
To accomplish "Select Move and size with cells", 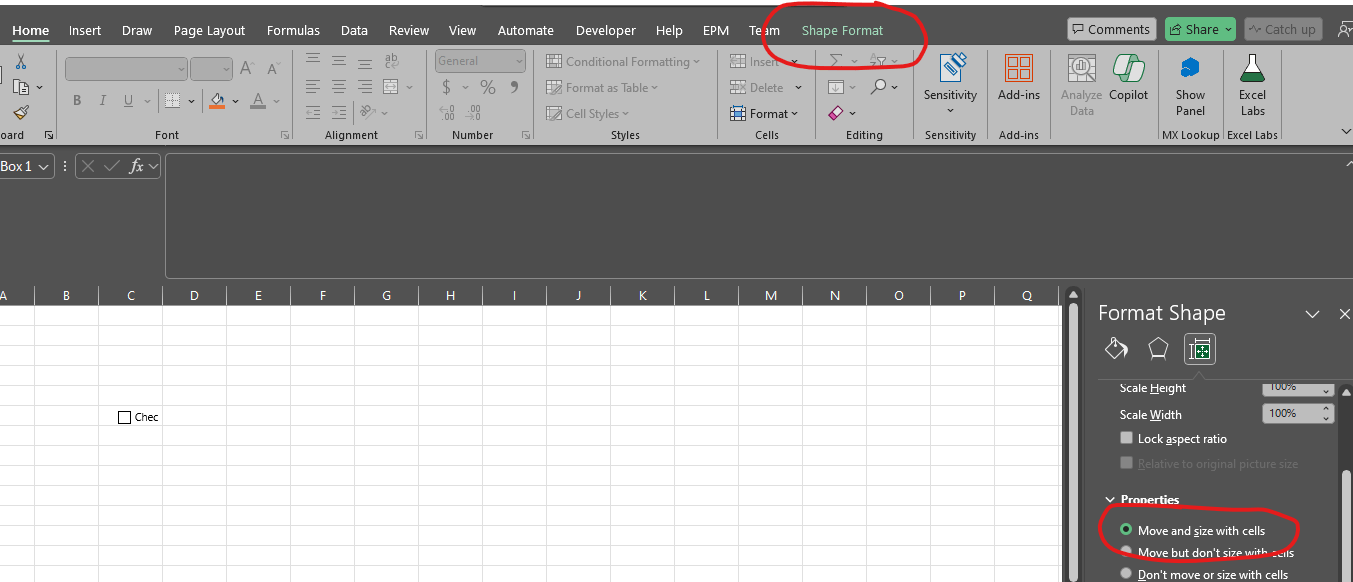I will (x=1126, y=530).
